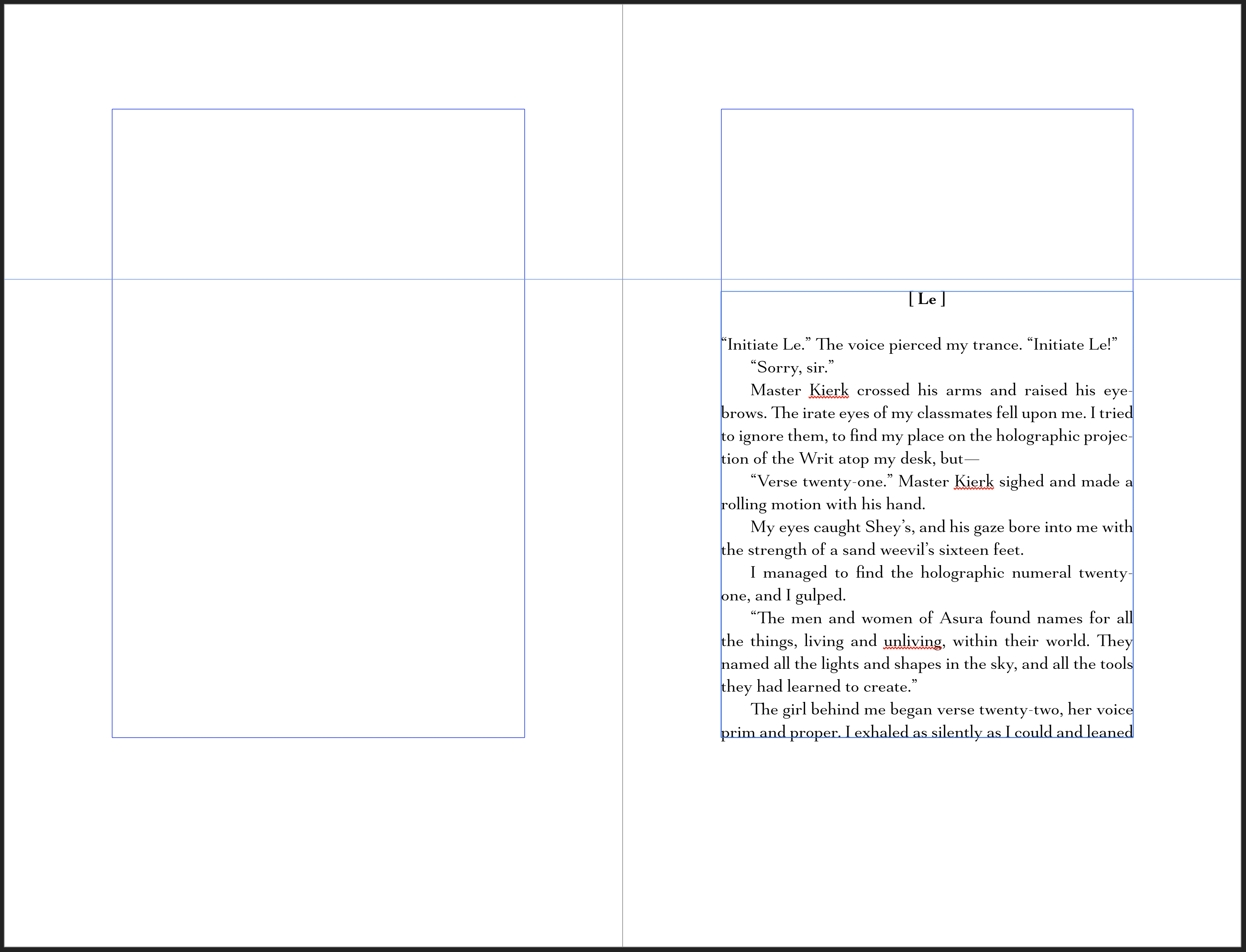Viewport: 1246px width, 952px height.
Task: Click the last line starting "prim and proper"
Action: click(x=927, y=732)
